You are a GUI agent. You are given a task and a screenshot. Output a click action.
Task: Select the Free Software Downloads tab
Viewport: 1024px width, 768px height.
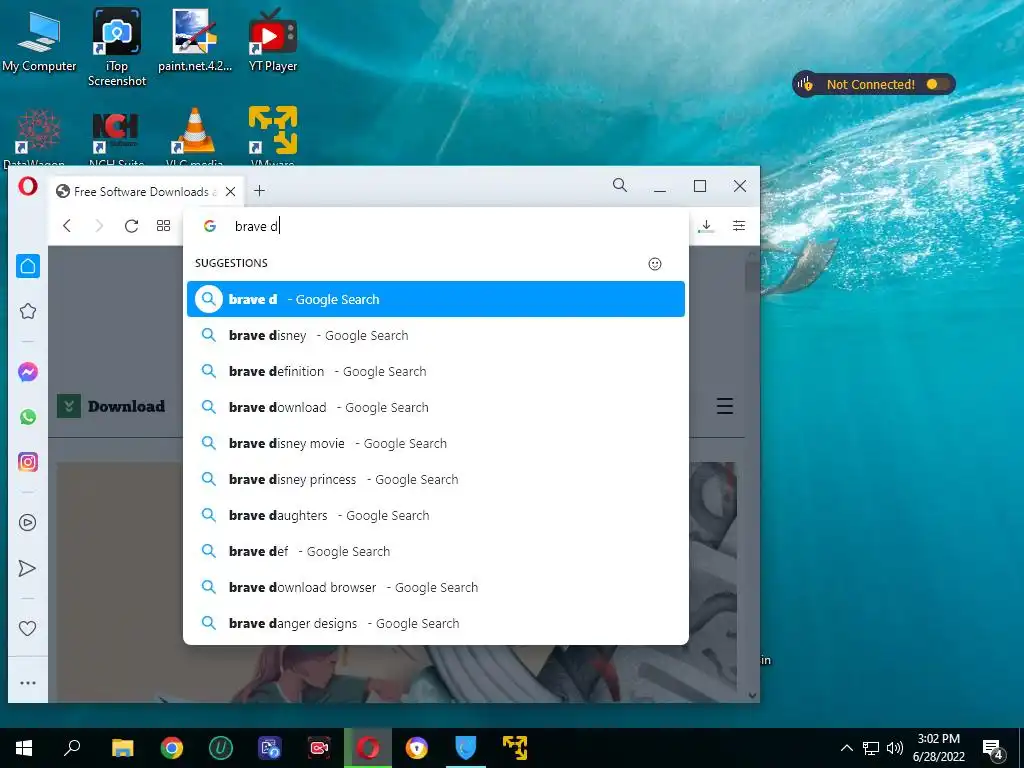tap(146, 191)
